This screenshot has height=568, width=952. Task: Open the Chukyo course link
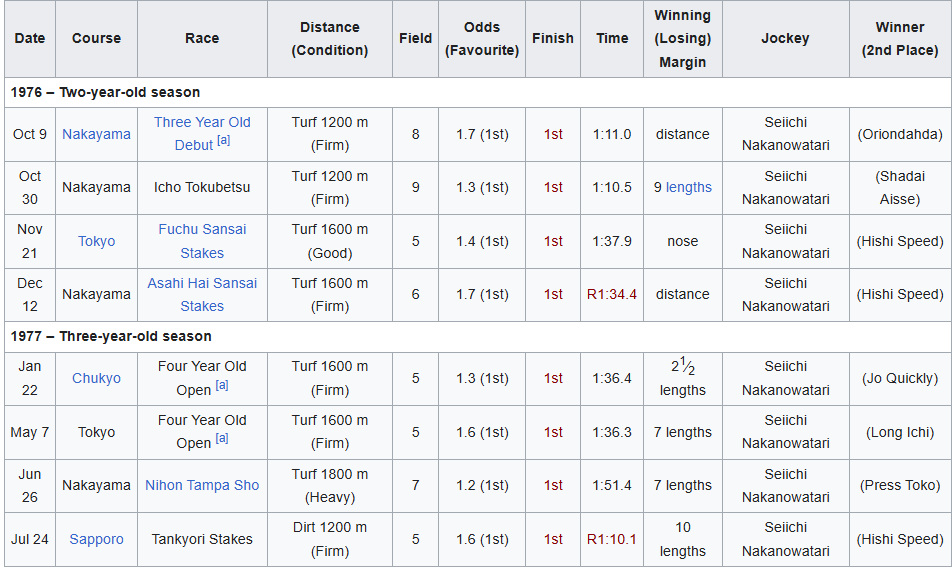point(96,379)
